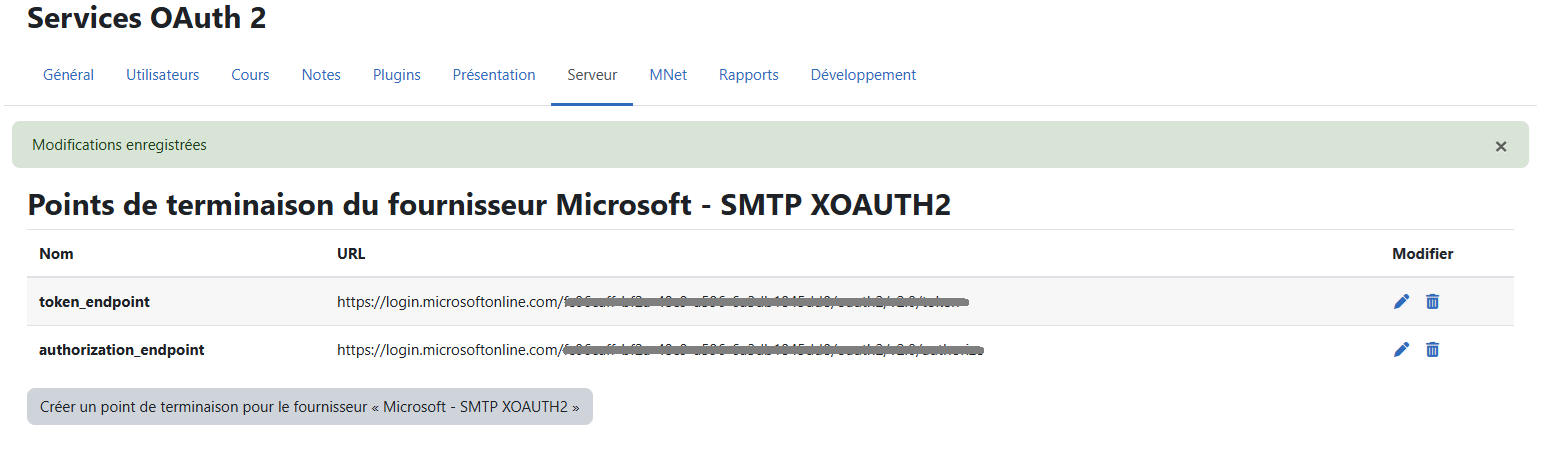Select the token_endpoint name cell
The height and width of the screenshot is (472, 1561).
coord(94,301)
